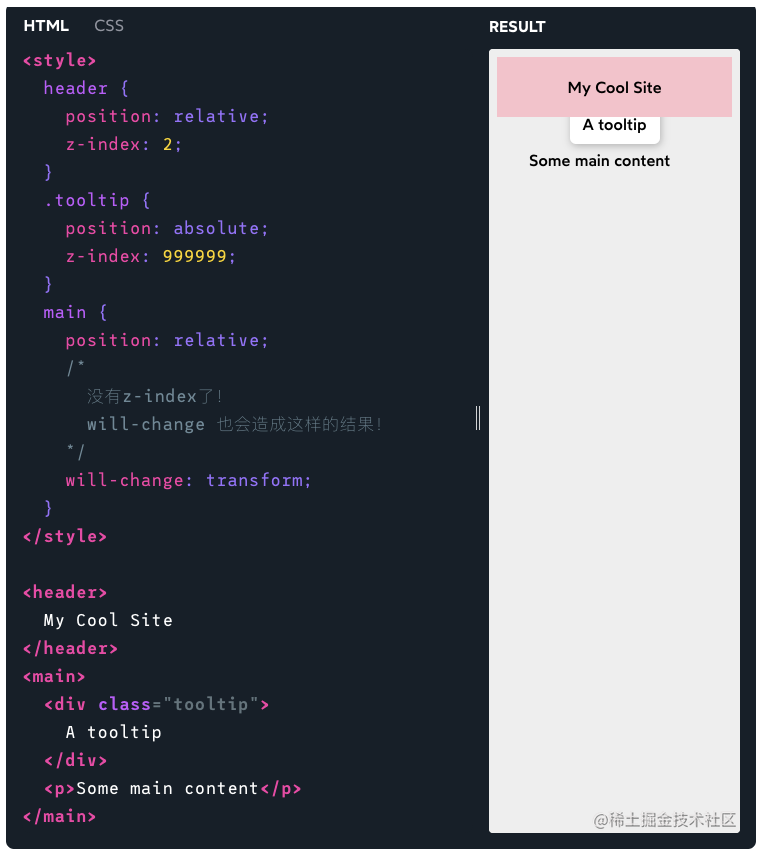
Task: Click the '.tooltip {' selector line
Action: (97, 200)
